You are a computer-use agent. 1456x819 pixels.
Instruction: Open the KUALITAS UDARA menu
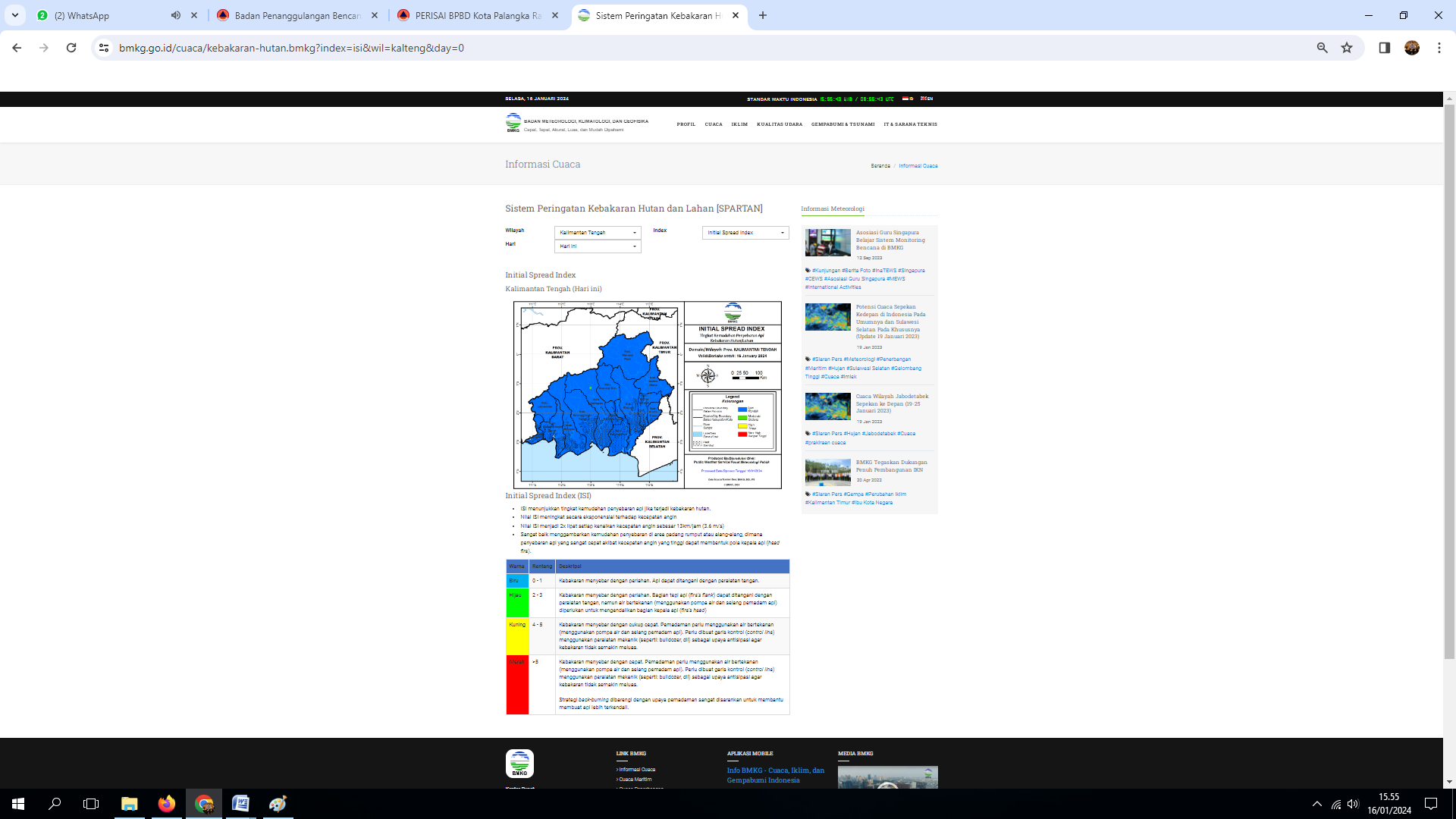[x=780, y=124]
